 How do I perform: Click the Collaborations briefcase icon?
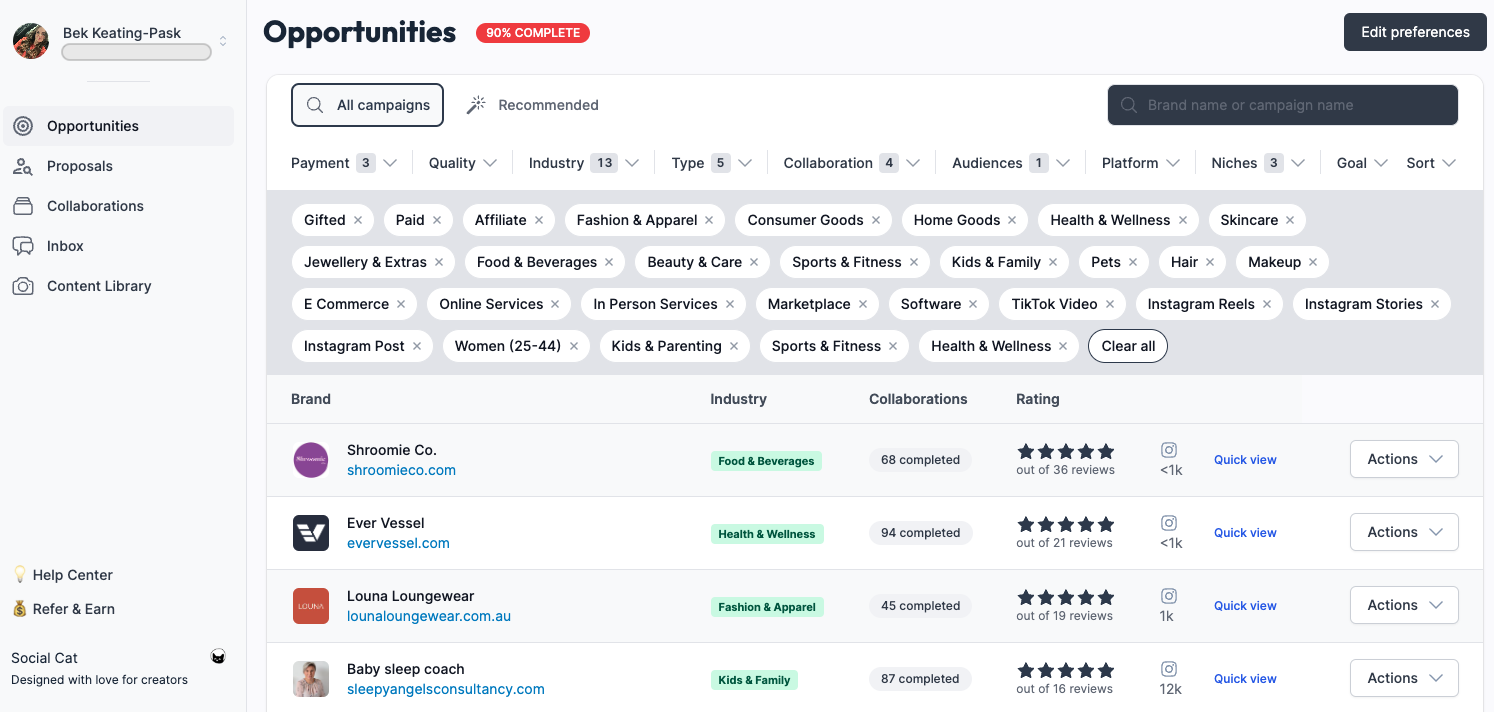pos(23,206)
